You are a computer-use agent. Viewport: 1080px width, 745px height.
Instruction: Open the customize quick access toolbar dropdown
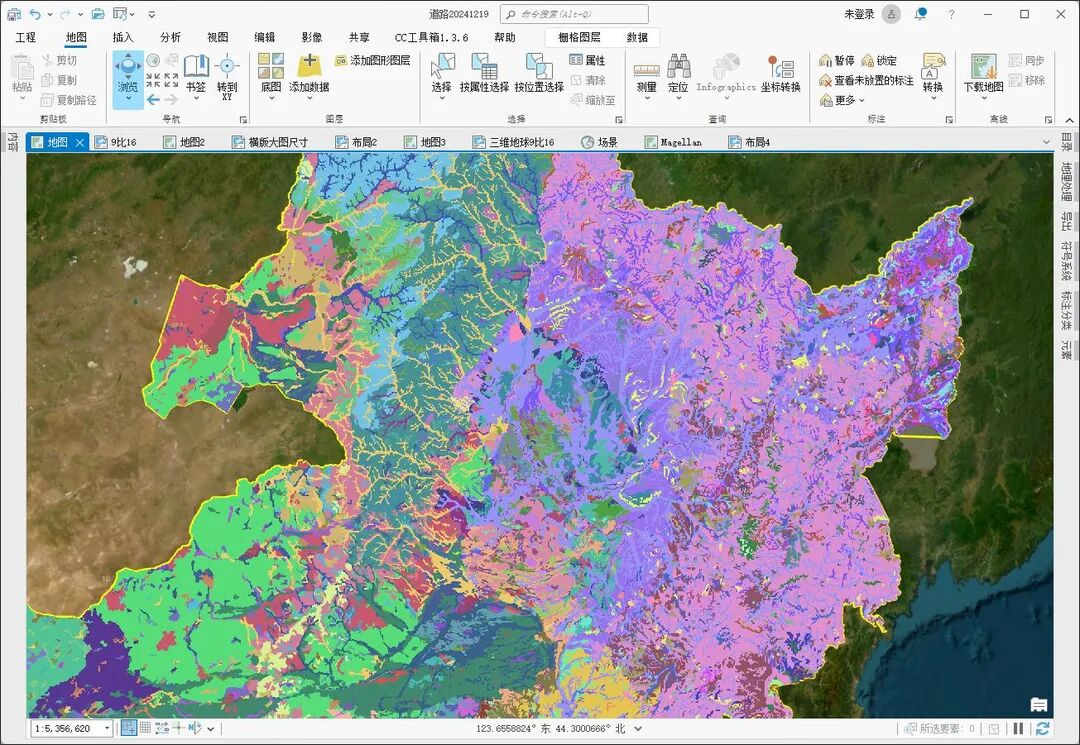pyautogui.click(x=152, y=14)
